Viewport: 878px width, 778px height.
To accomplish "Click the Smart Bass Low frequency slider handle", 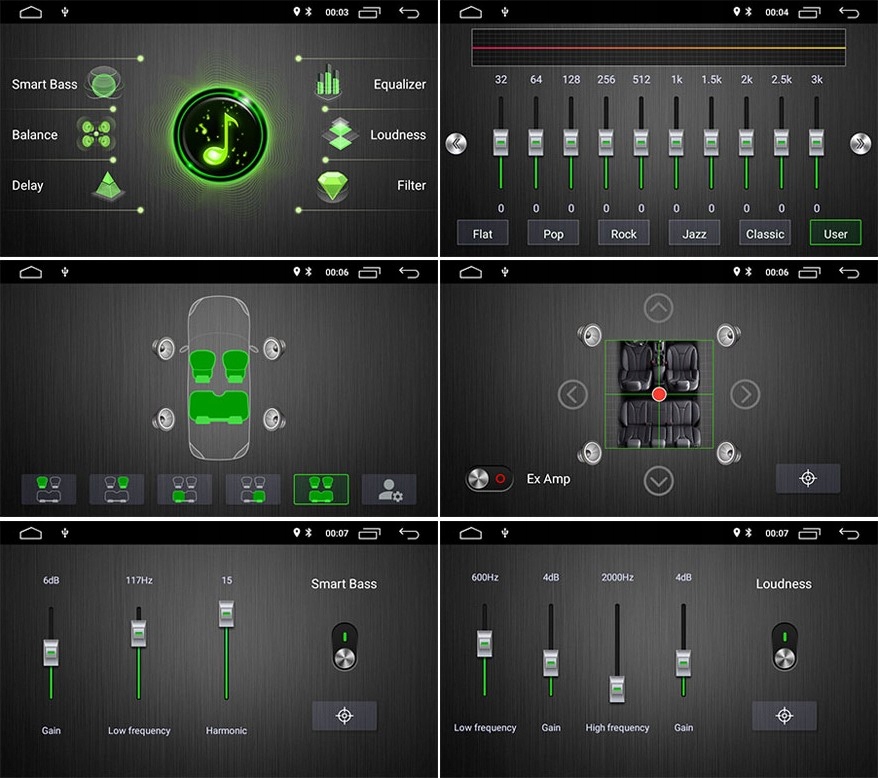I will click(139, 633).
